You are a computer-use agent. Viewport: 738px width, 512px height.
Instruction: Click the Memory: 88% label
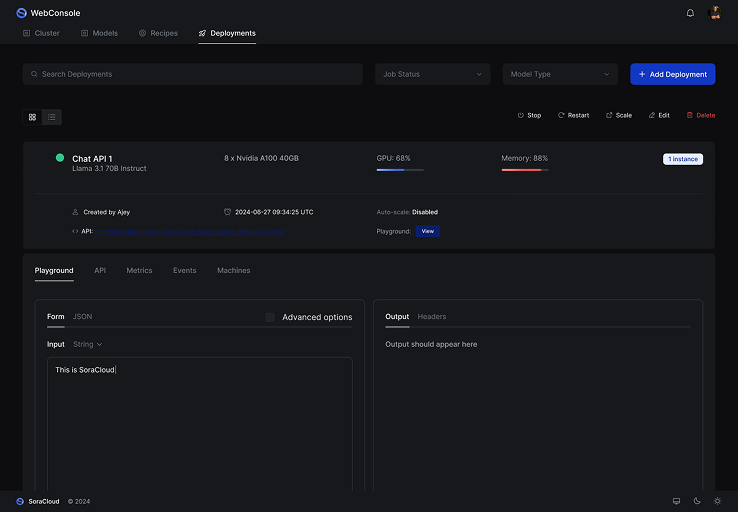click(x=524, y=158)
